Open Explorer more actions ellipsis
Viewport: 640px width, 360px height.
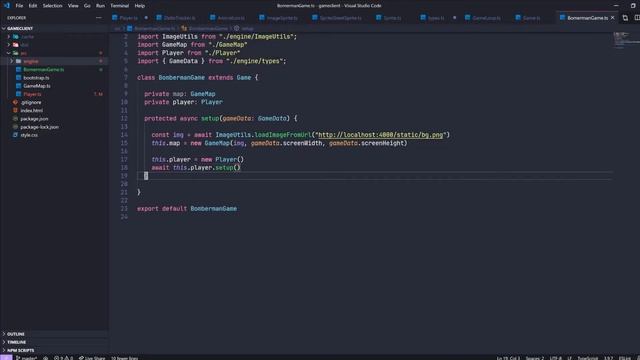coord(98,18)
